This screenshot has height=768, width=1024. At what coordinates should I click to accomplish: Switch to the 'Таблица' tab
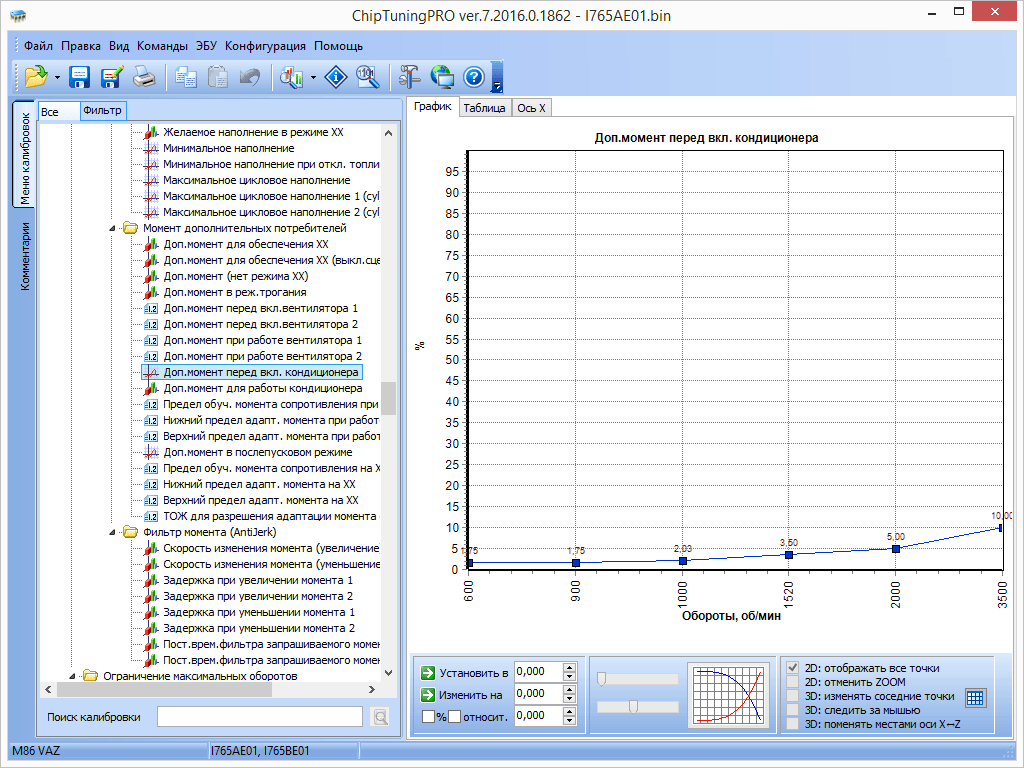pos(484,108)
